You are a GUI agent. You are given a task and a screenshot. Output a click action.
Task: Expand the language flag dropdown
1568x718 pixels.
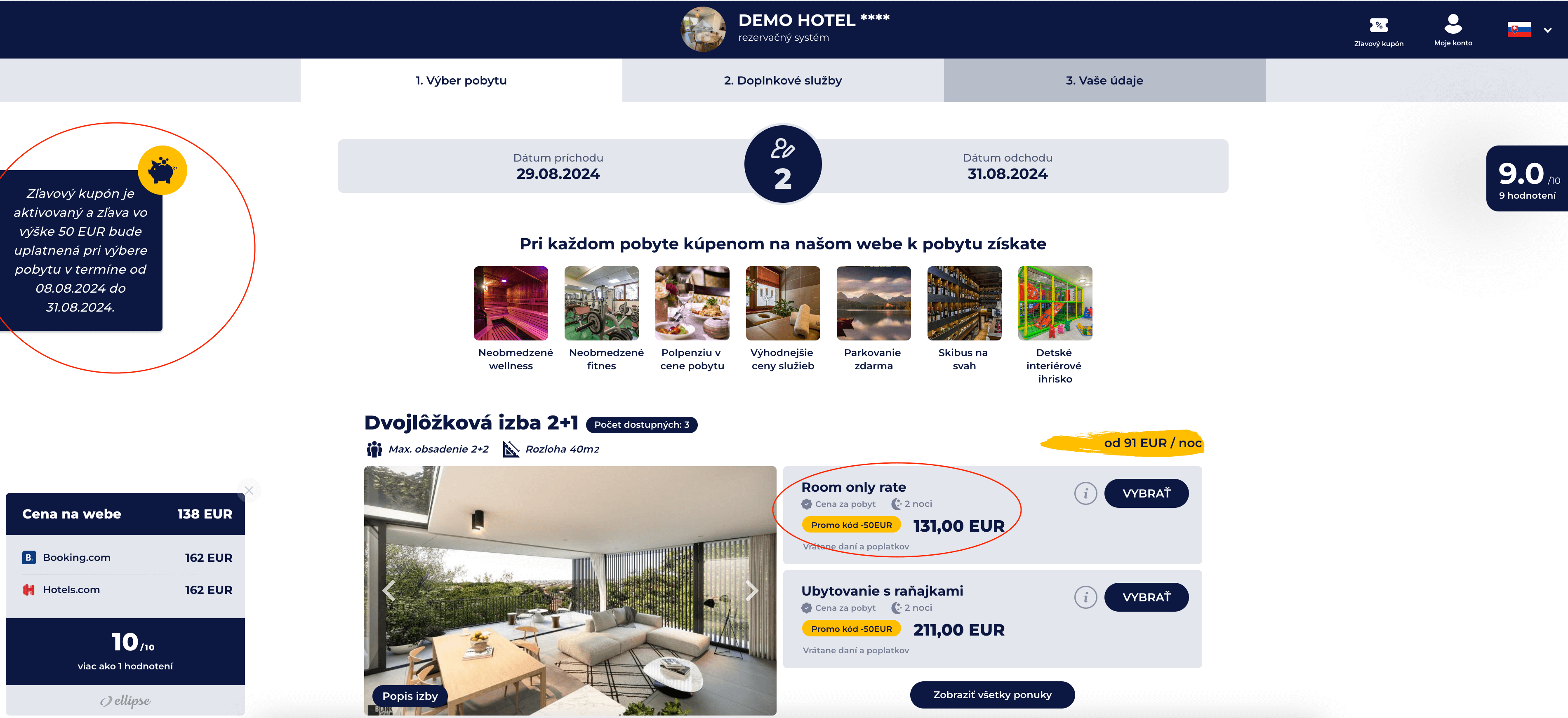pyautogui.click(x=1529, y=30)
